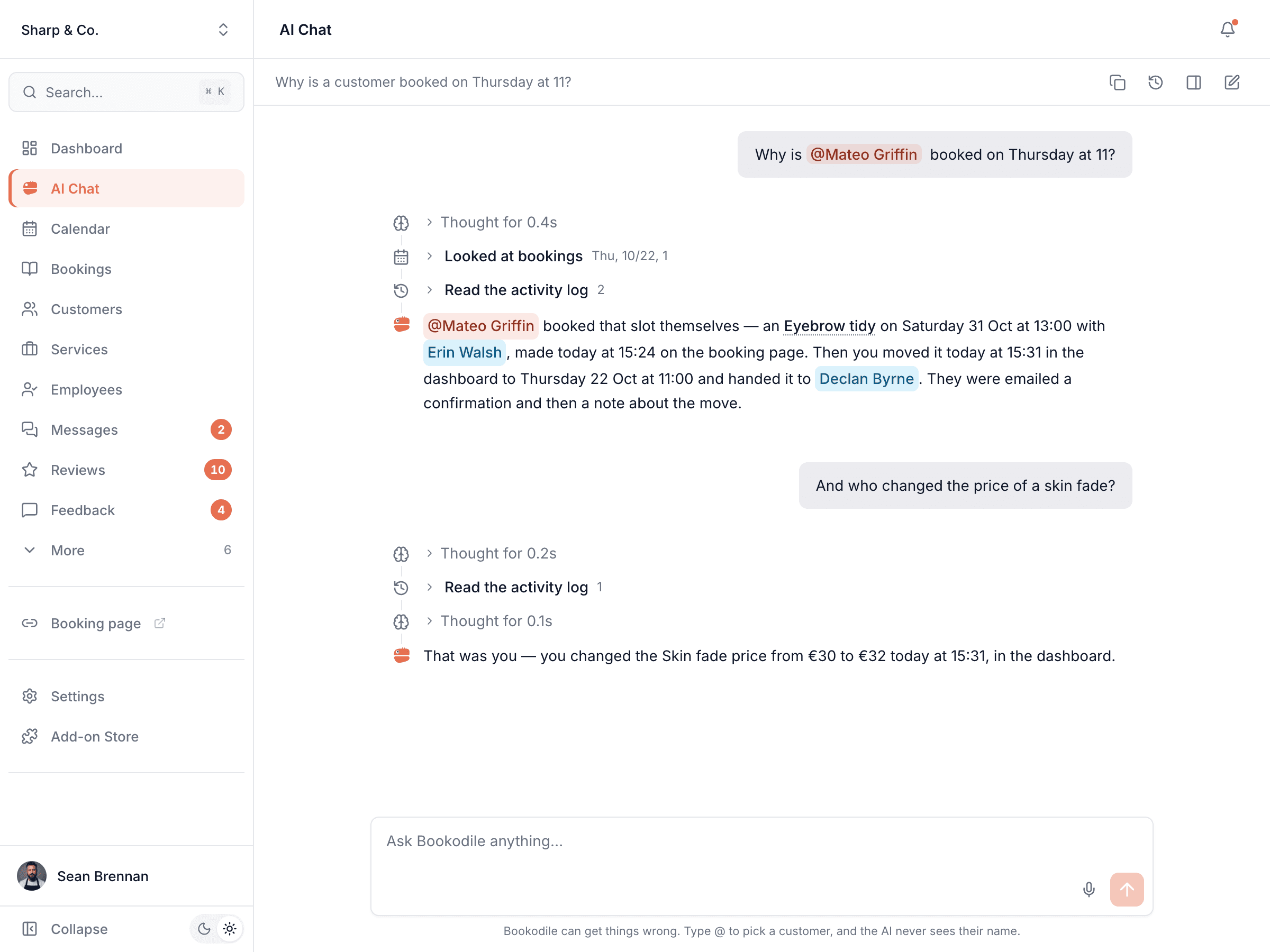
Task: Switch to light mode with the sun toggle
Action: click(x=230, y=929)
